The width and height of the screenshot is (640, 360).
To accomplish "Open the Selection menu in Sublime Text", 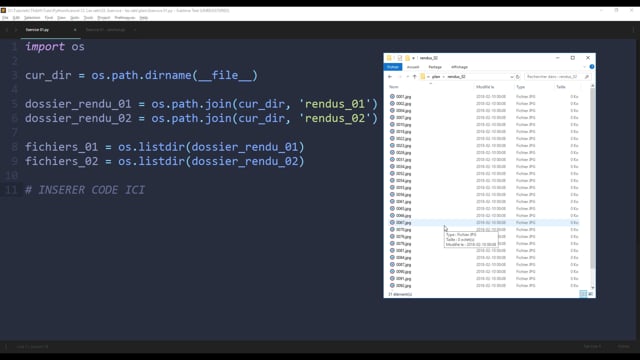I will click(32, 18).
